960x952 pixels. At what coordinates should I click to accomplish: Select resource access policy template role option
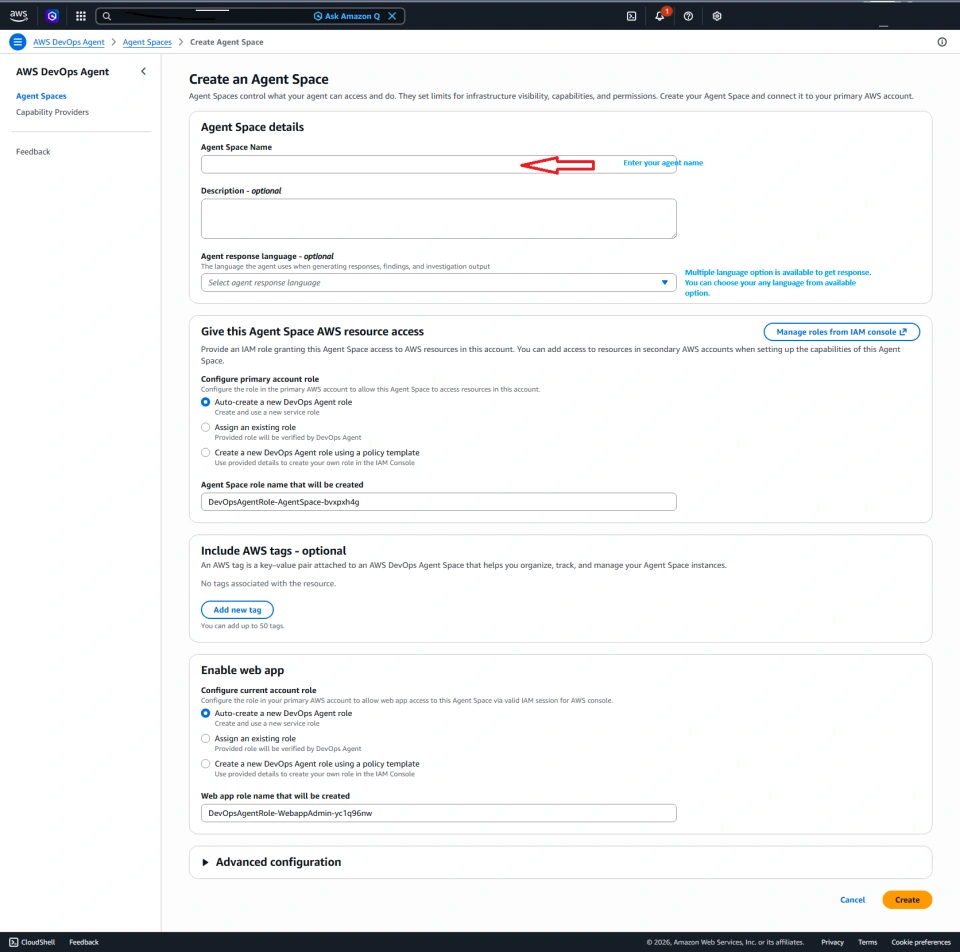click(206, 452)
